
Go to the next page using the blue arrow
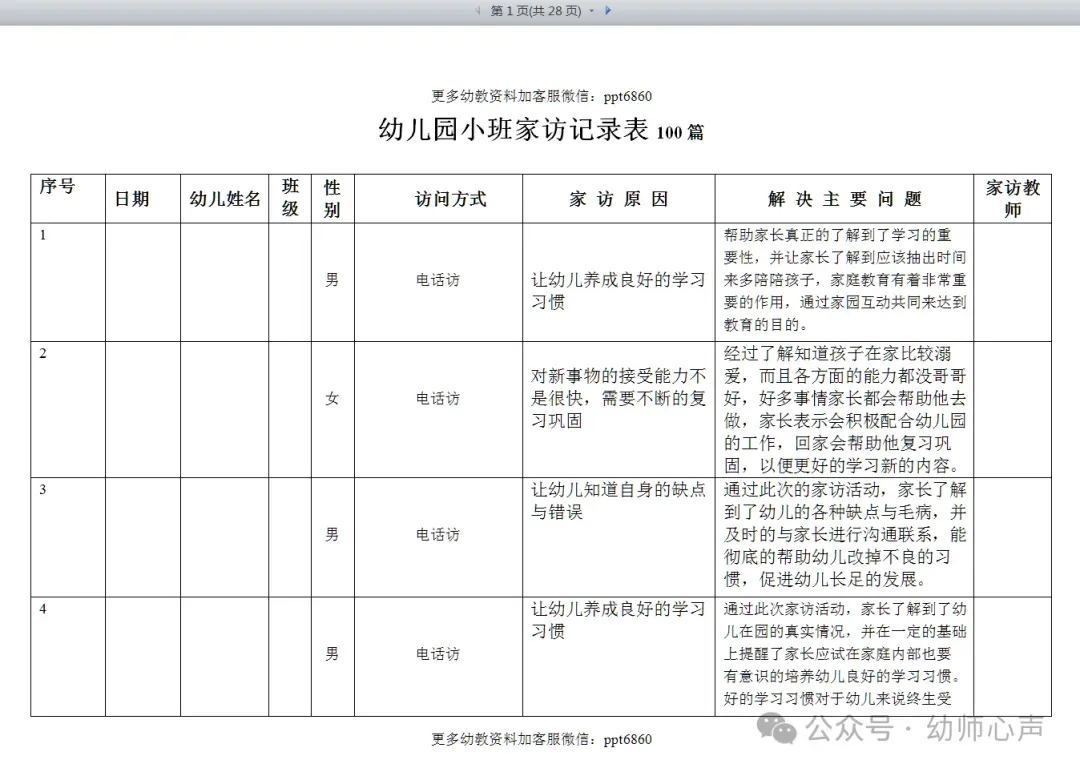[x=608, y=10]
